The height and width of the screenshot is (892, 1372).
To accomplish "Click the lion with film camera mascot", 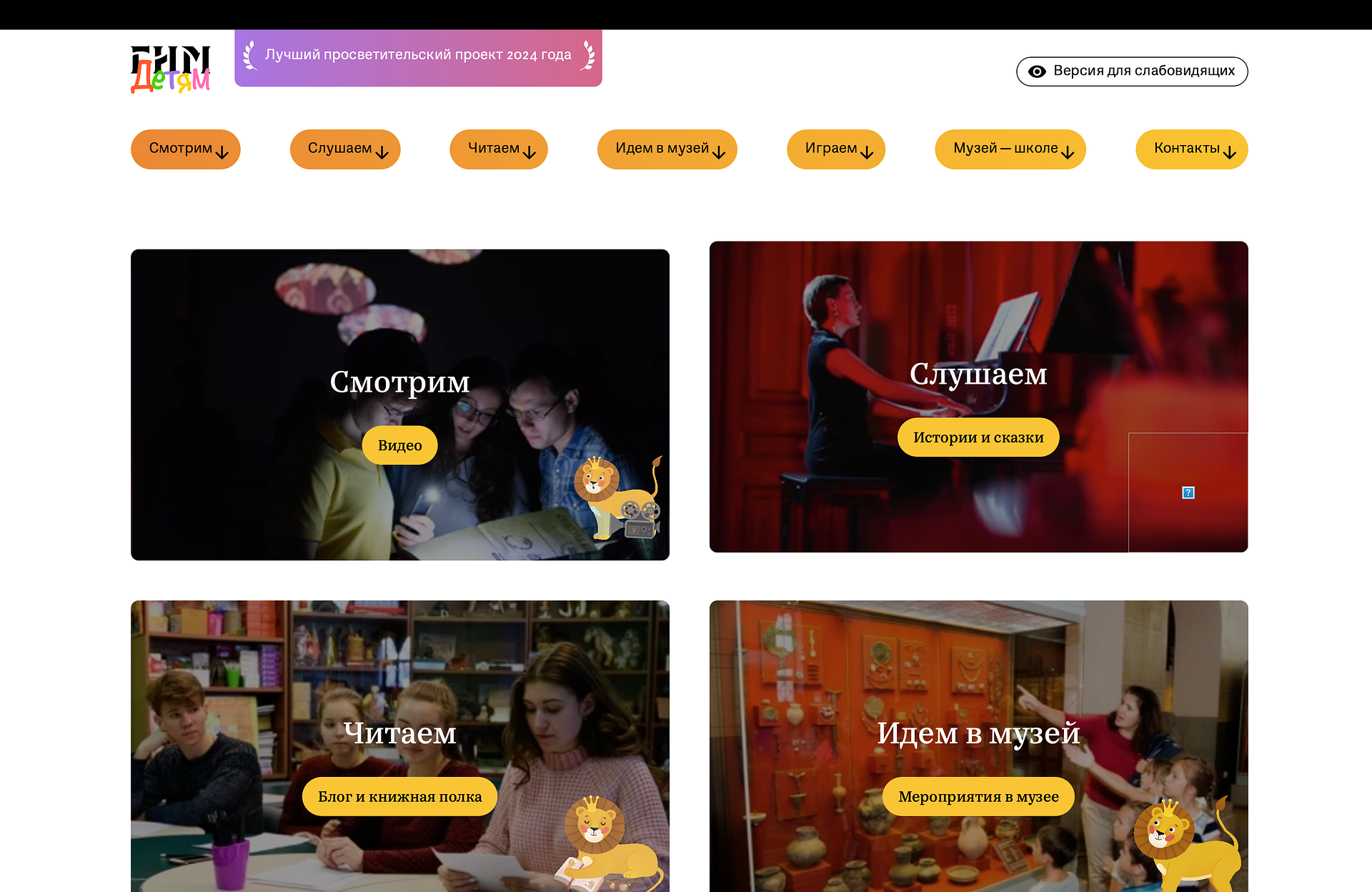I will pyautogui.click(x=617, y=499).
